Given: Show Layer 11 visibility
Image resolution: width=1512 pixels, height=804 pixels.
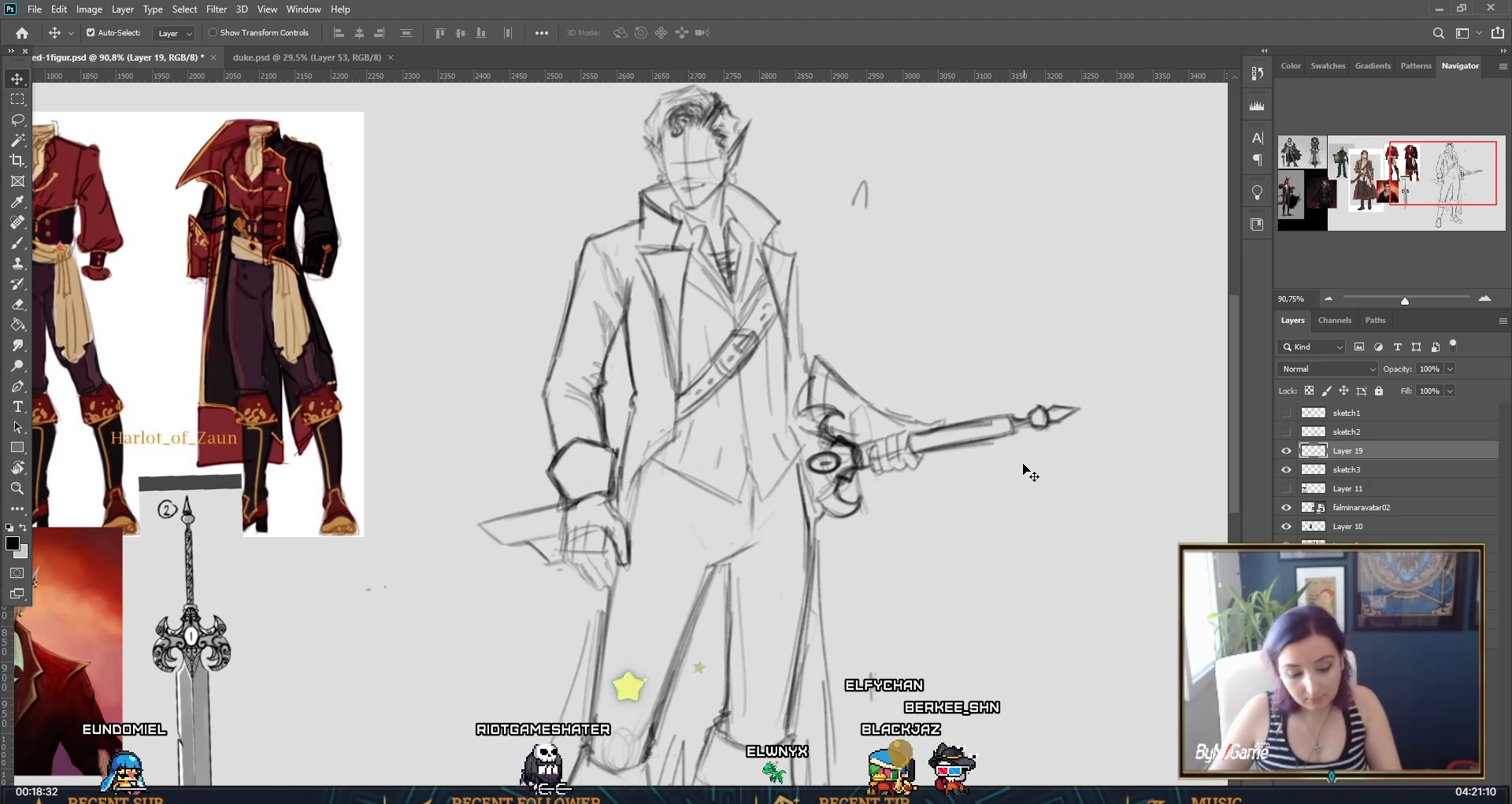Looking at the screenshot, I should point(1286,489).
